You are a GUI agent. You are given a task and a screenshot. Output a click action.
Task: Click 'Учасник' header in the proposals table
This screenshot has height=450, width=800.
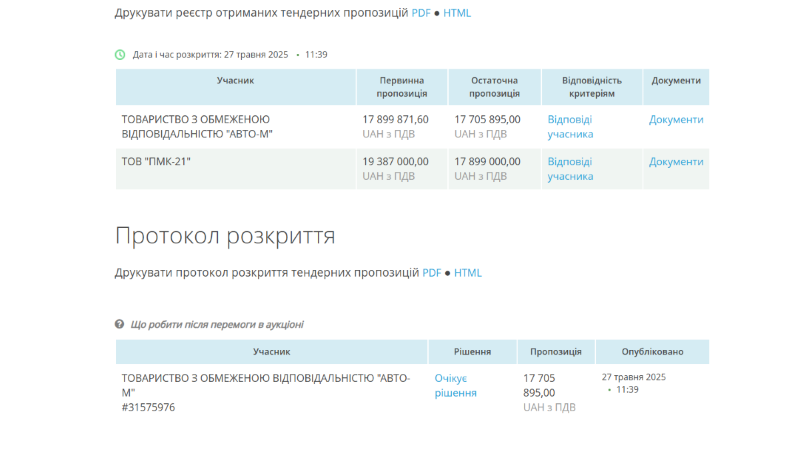point(236,80)
